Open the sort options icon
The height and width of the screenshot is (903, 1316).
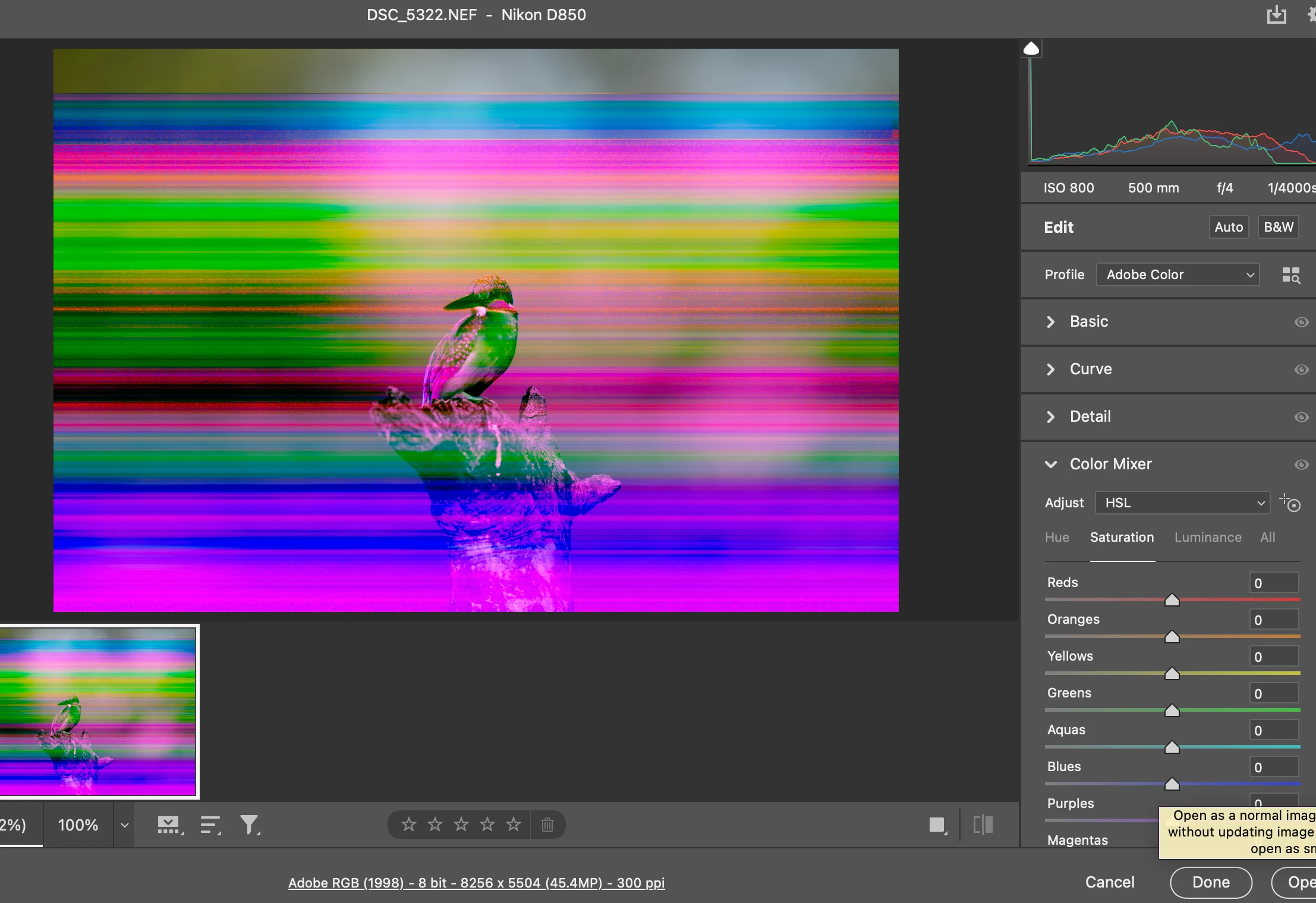coord(210,825)
